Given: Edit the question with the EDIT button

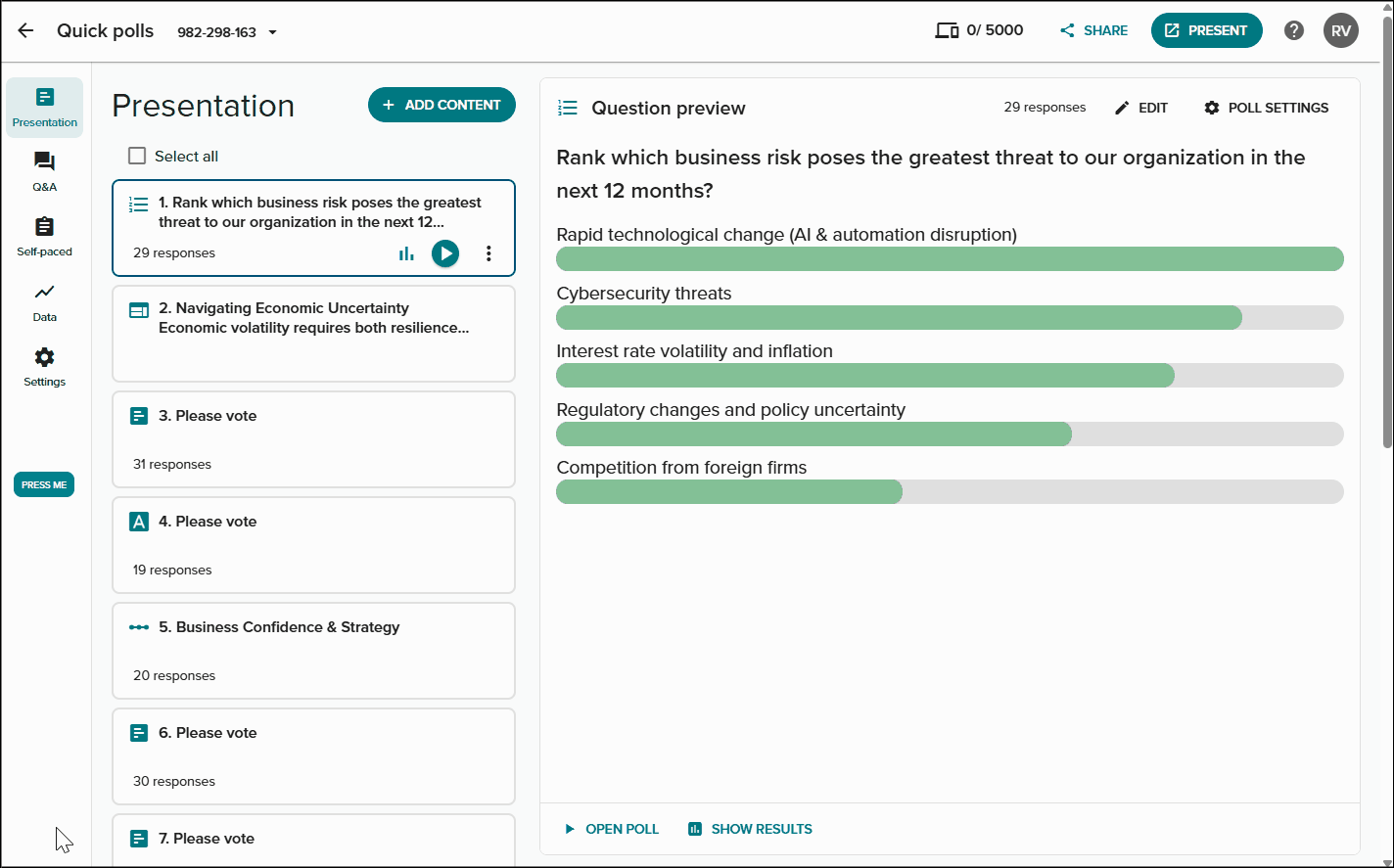Looking at the screenshot, I should coord(1141,108).
